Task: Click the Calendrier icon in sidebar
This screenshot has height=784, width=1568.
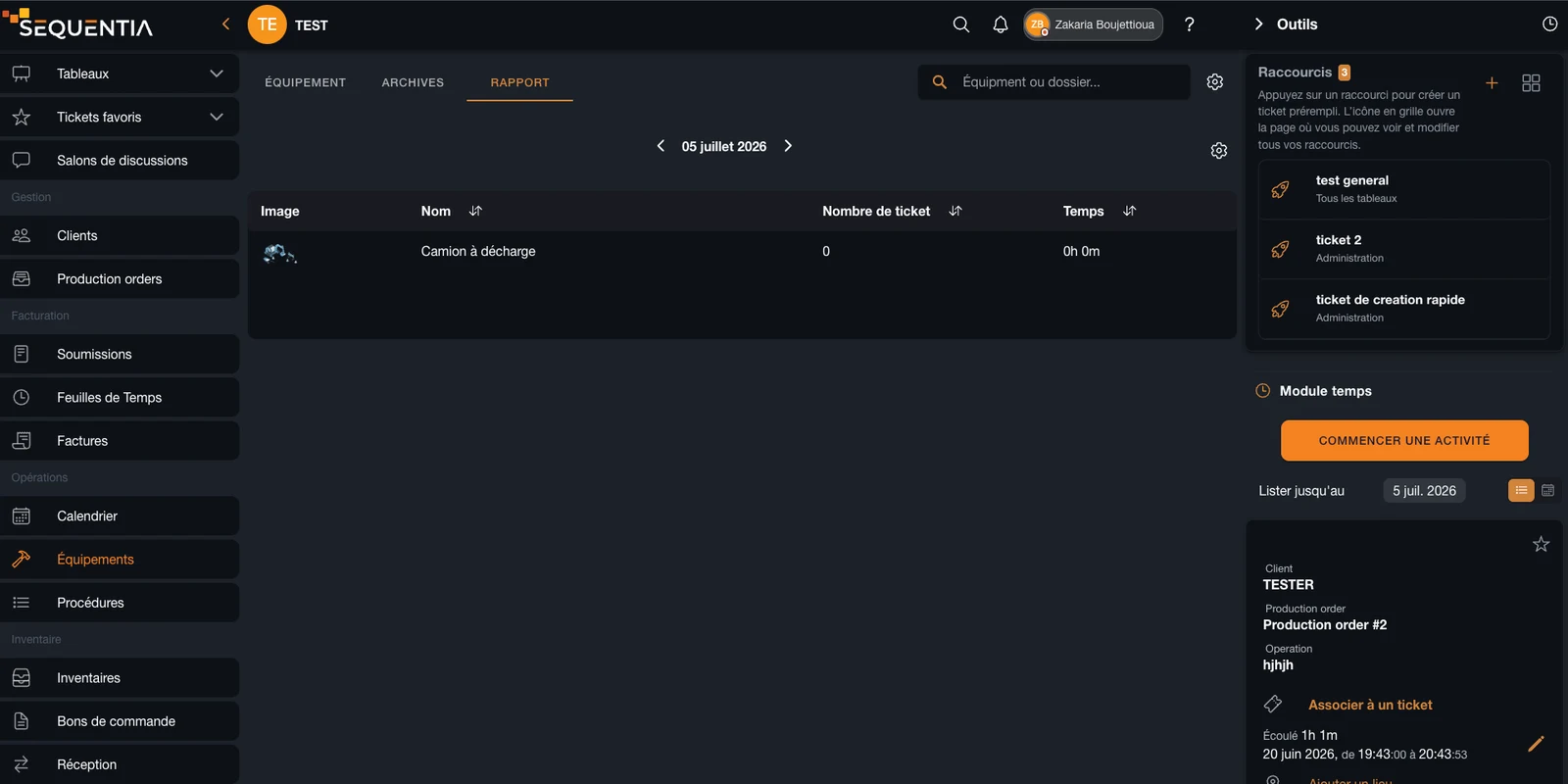Action: [22, 515]
